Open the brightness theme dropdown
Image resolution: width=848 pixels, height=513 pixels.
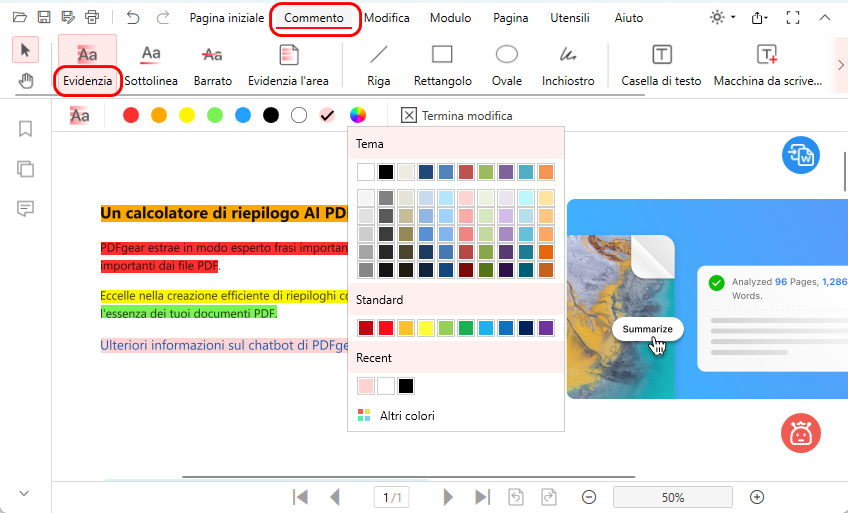(x=723, y=17)
